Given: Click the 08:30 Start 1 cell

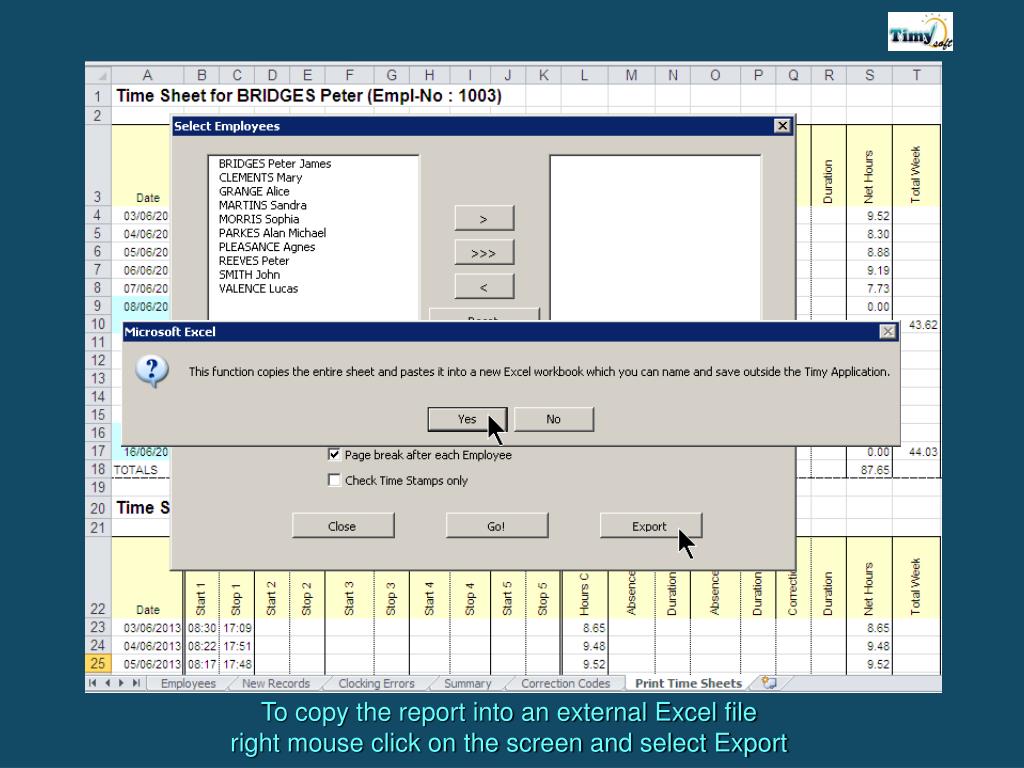Looking at the screenshot, I should (202, 628).
